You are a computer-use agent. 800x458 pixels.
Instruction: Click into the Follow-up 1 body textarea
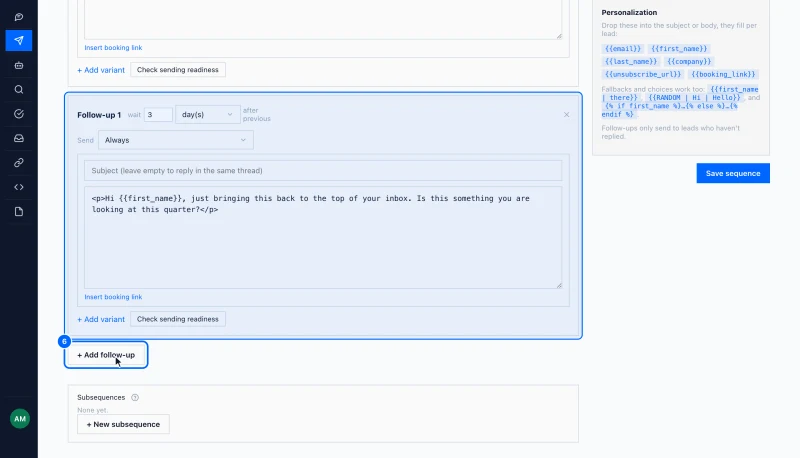[323, 238]
